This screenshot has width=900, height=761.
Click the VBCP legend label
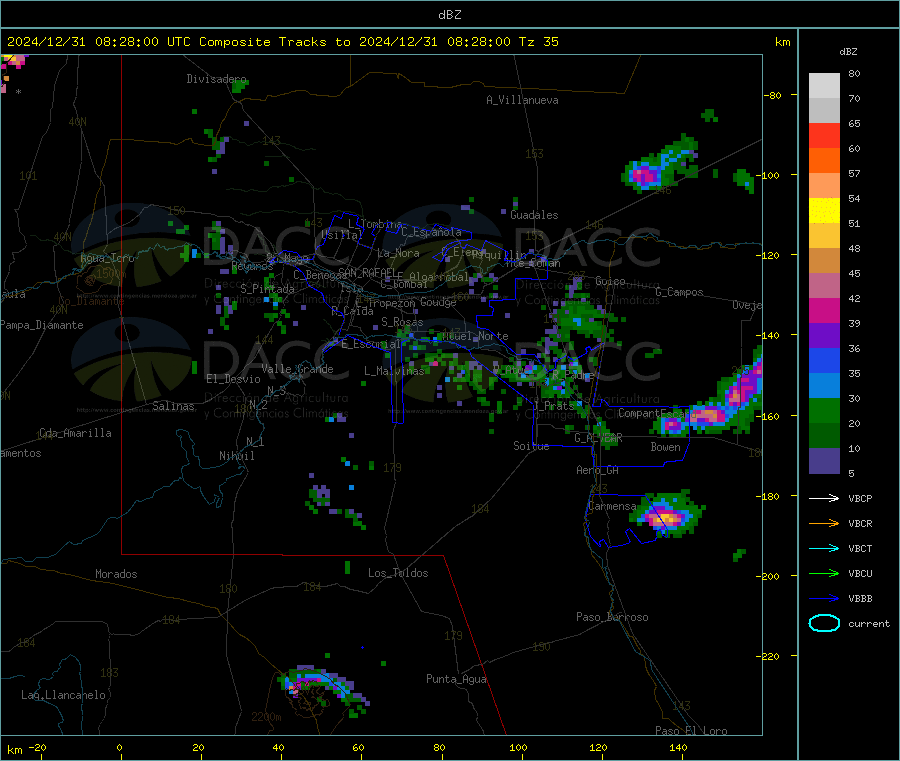coord(860,498)
